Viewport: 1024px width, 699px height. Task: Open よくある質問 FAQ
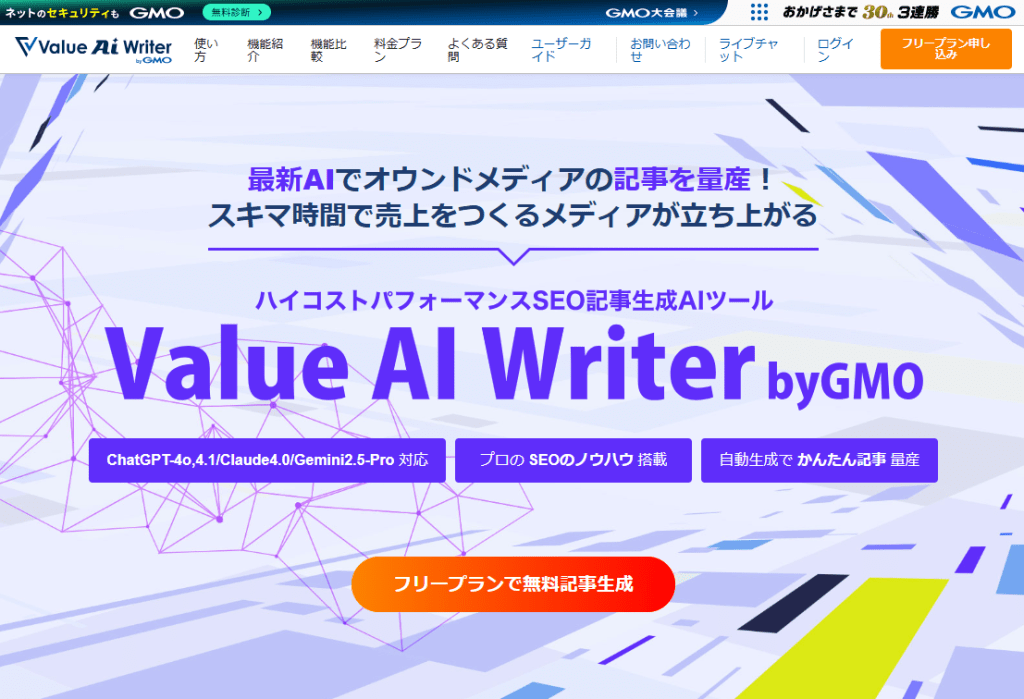point(477,50)
